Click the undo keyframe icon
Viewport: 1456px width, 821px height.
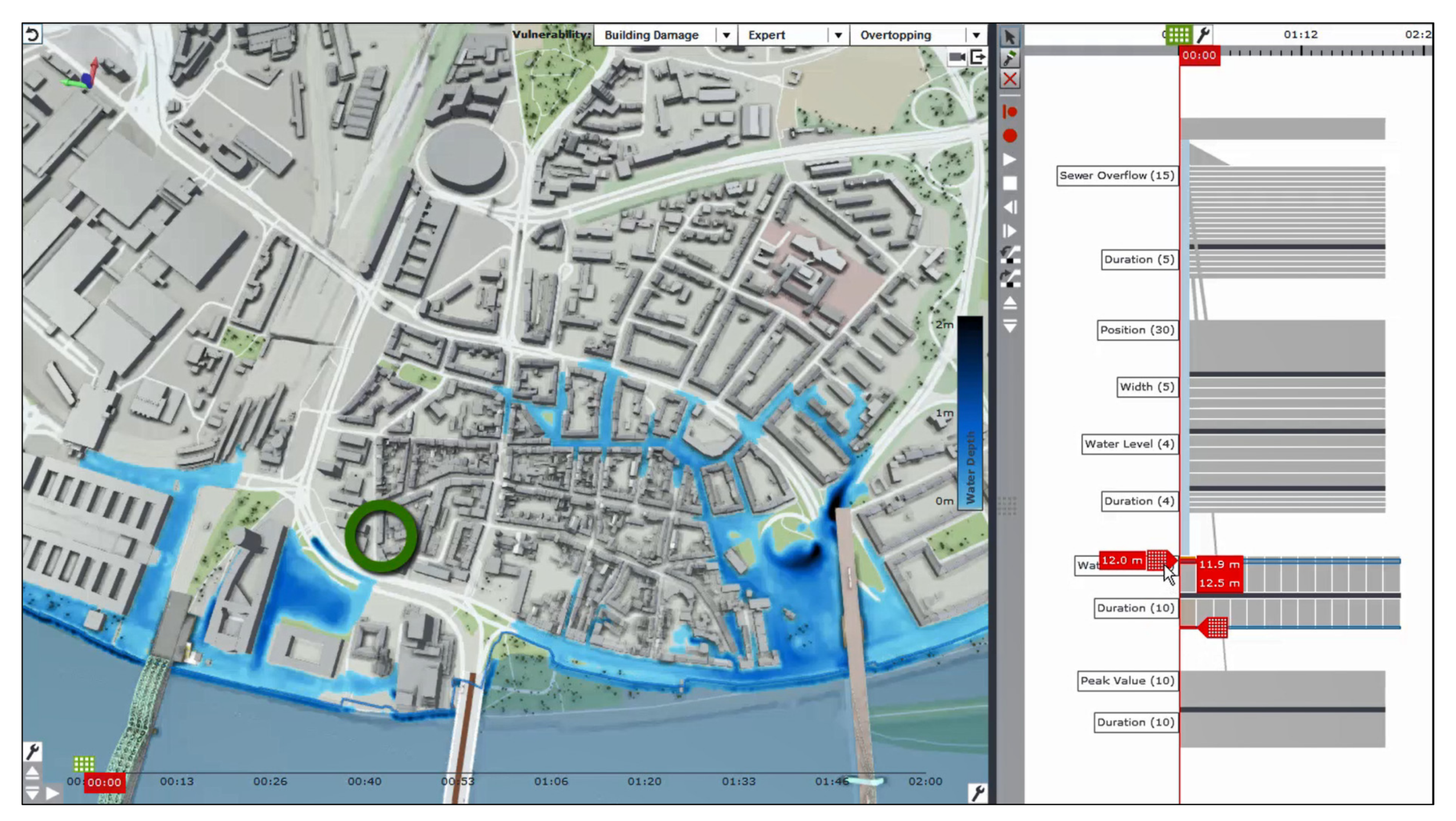coord(1010,254)
